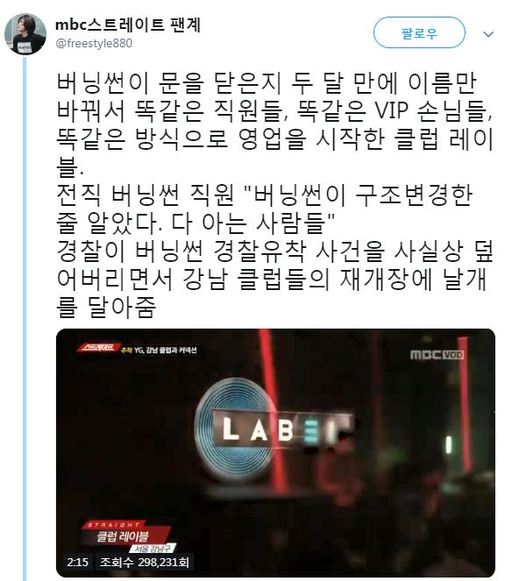Click the quoted 전직 버닝썬 직원 line
This screenshot has width=512, height=581.
coord(265,208)
